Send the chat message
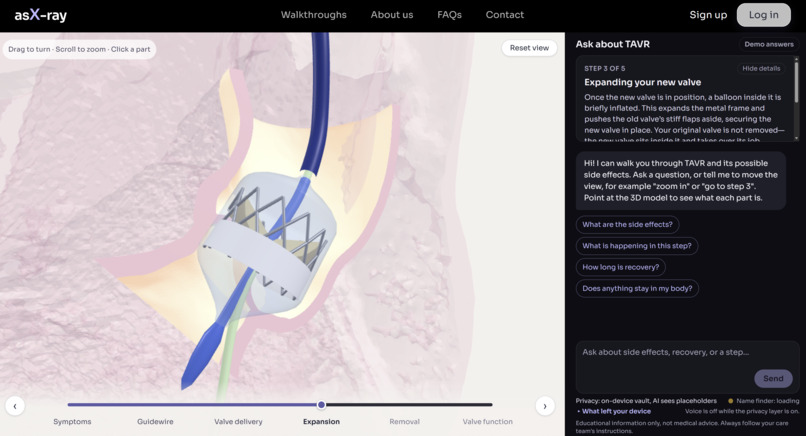Viewport: 806px width, 436px height. (x=773, y=378)
